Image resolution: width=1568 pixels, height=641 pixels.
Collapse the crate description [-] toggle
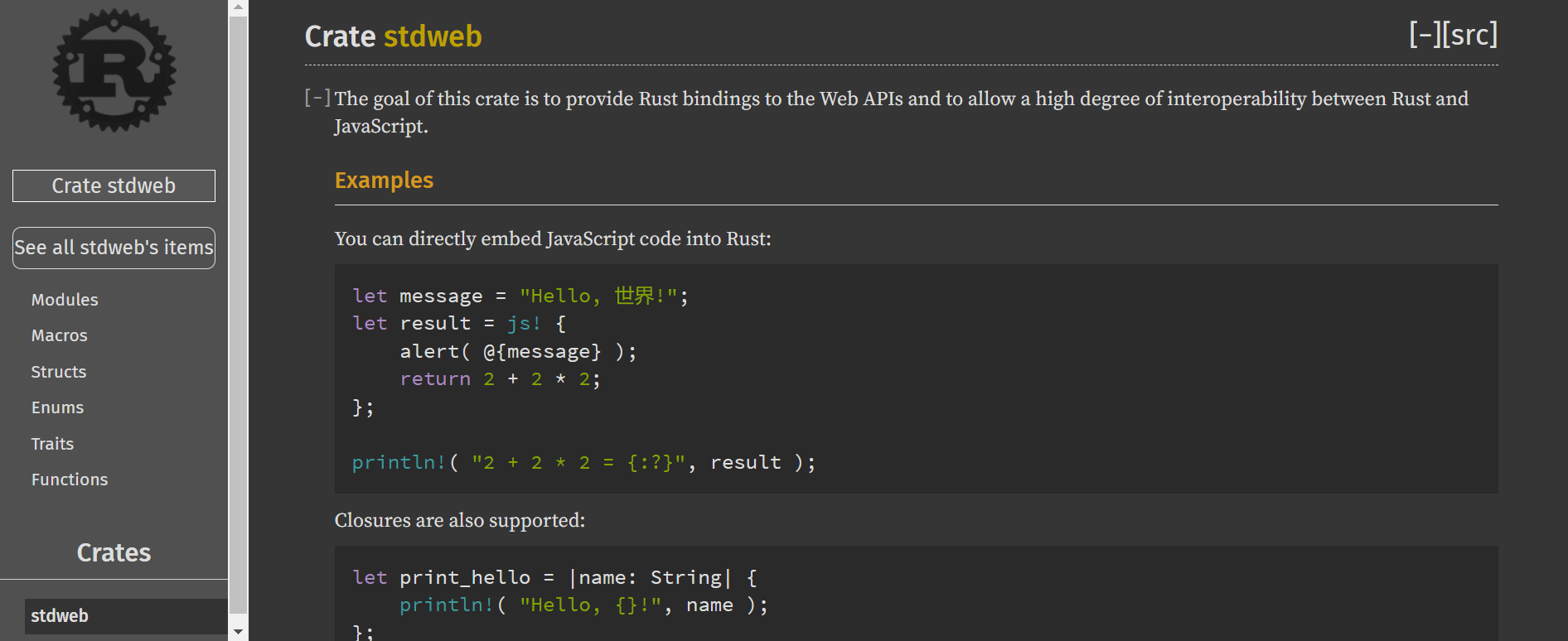pyautogui.click(x=317, y=99)
